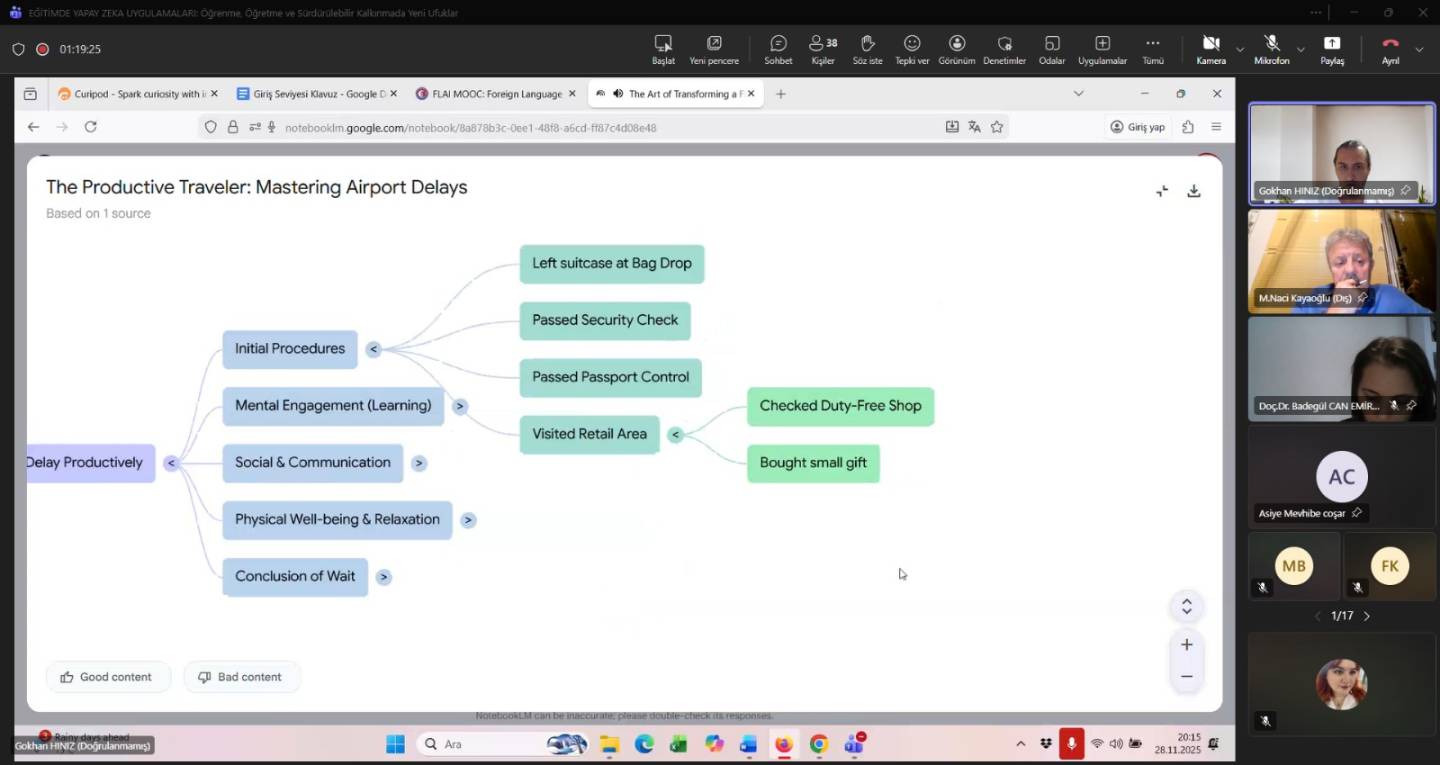
Task: Open the Sohbet chat panel
Action: [x=778, y=48]
